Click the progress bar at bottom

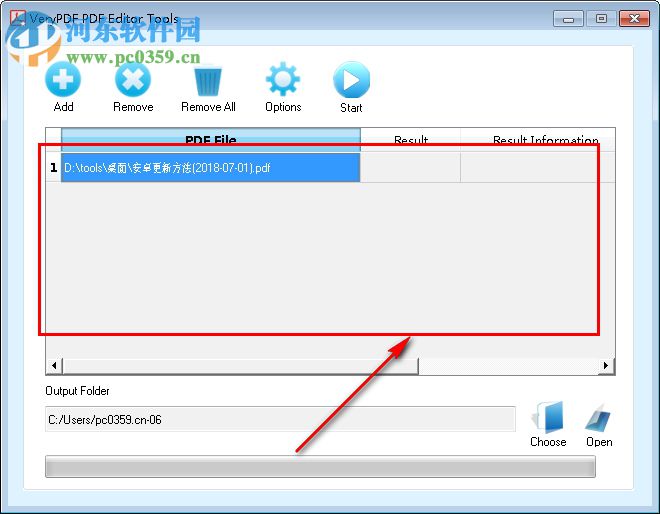click(x=320, y=466)
